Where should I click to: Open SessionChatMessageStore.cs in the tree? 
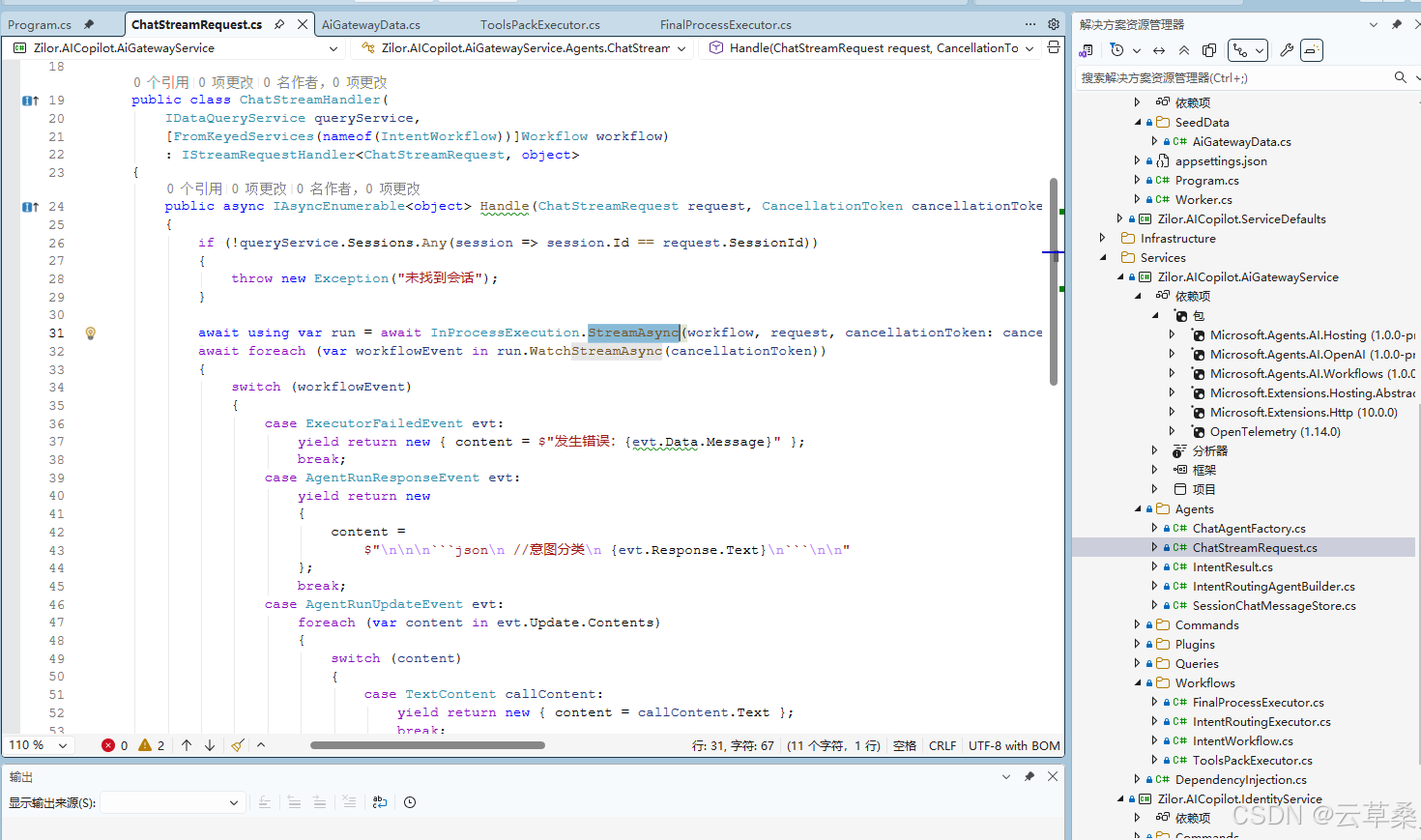(1274, 606)
